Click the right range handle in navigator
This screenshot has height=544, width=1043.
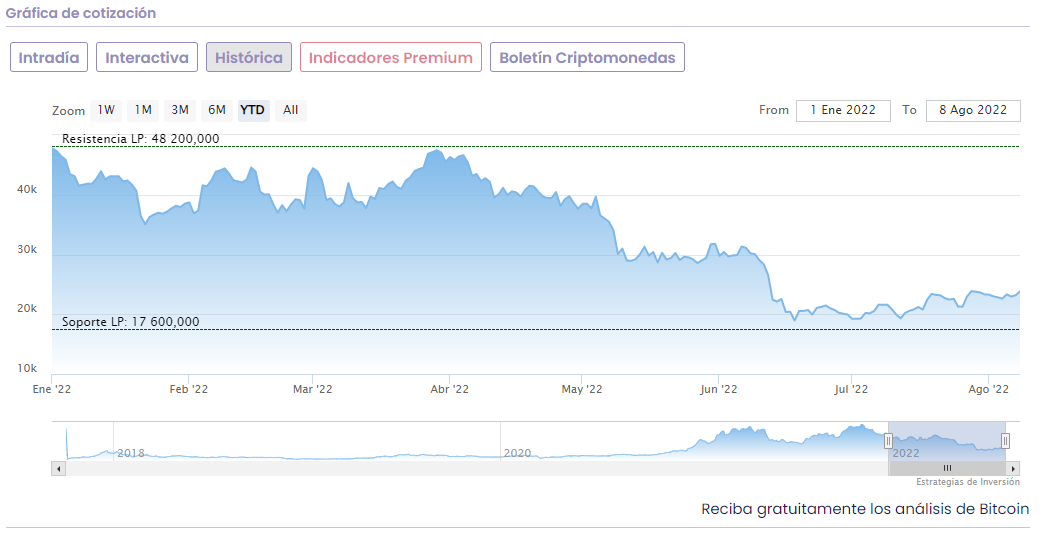point(1005,441)
